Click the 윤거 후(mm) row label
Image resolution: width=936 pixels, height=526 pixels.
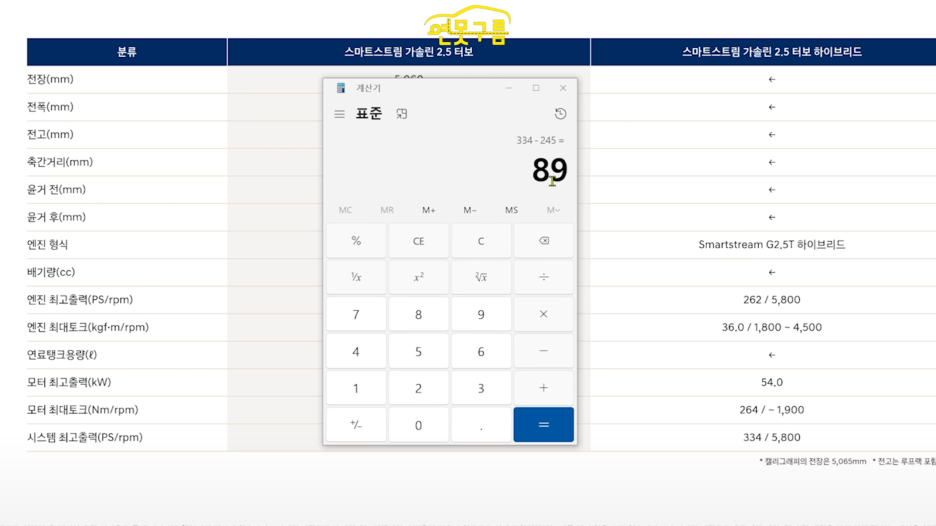coord(56,217)
